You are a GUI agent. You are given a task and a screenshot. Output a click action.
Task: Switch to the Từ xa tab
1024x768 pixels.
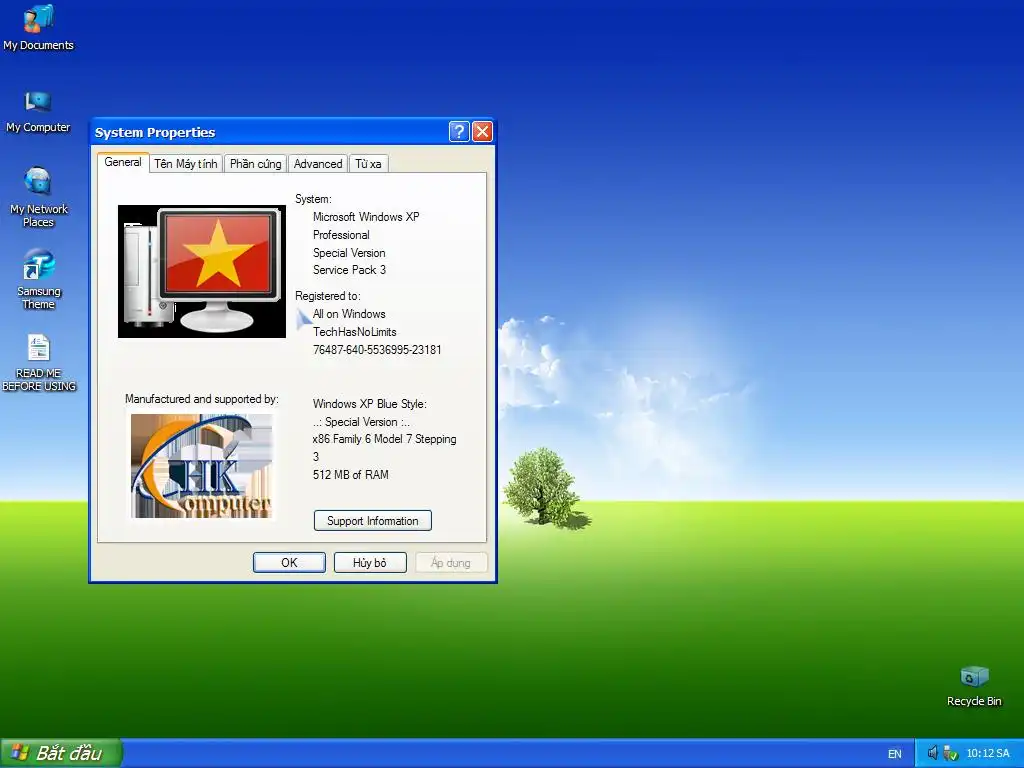(368, 164)
